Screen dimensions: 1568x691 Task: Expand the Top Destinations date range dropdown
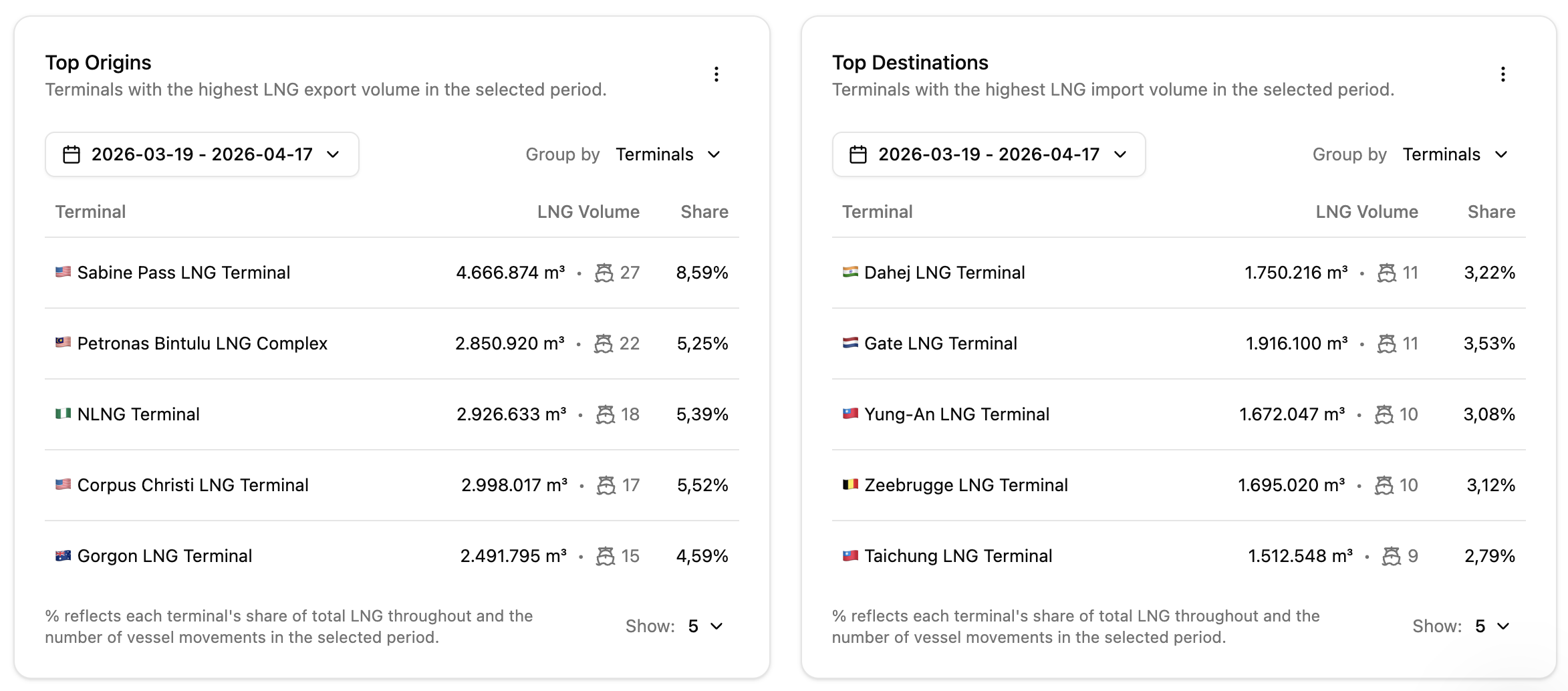click(x=989, y=154)
